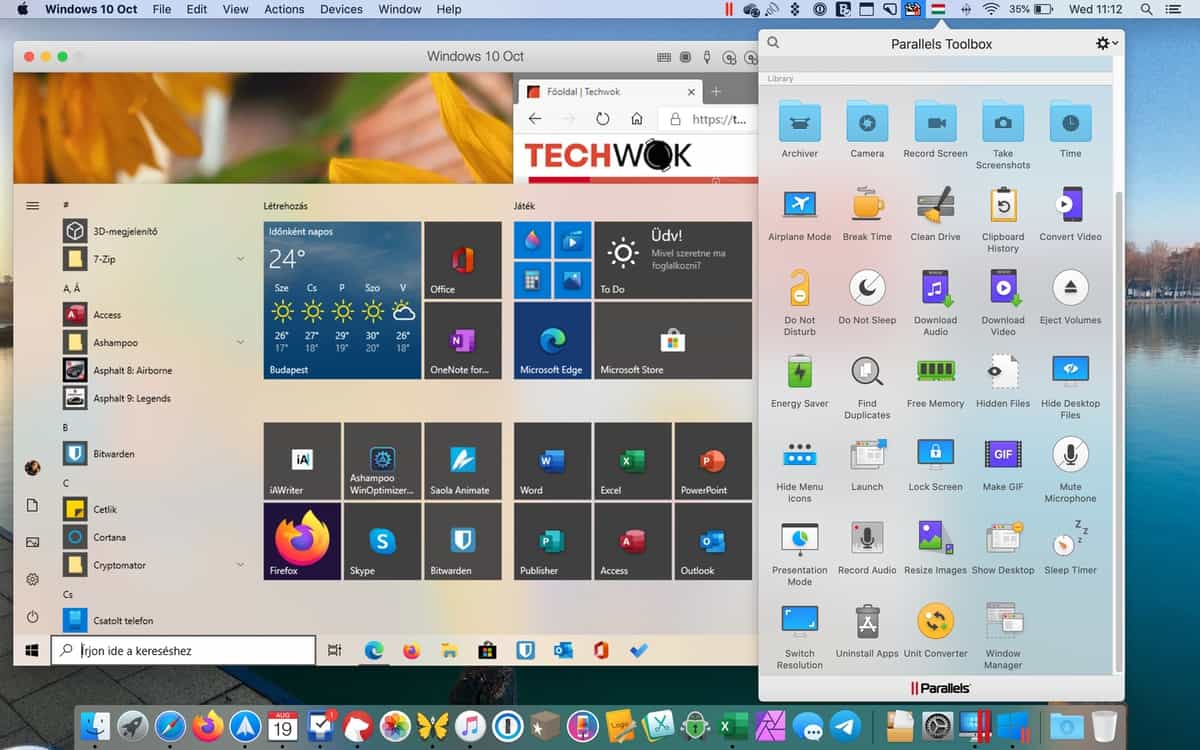The height and width of the screenshot is (750, 1200).
Task: Select the Főoldal | Techwok browser tab
Action: pos(610,92)
